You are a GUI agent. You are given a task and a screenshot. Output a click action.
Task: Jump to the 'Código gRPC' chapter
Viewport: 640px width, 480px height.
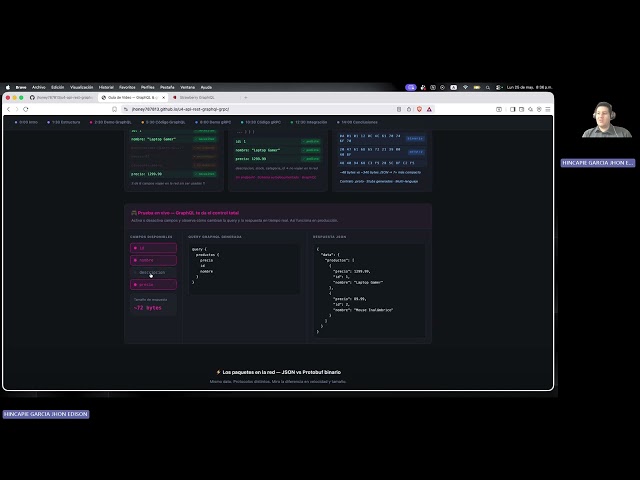[261, 122]
